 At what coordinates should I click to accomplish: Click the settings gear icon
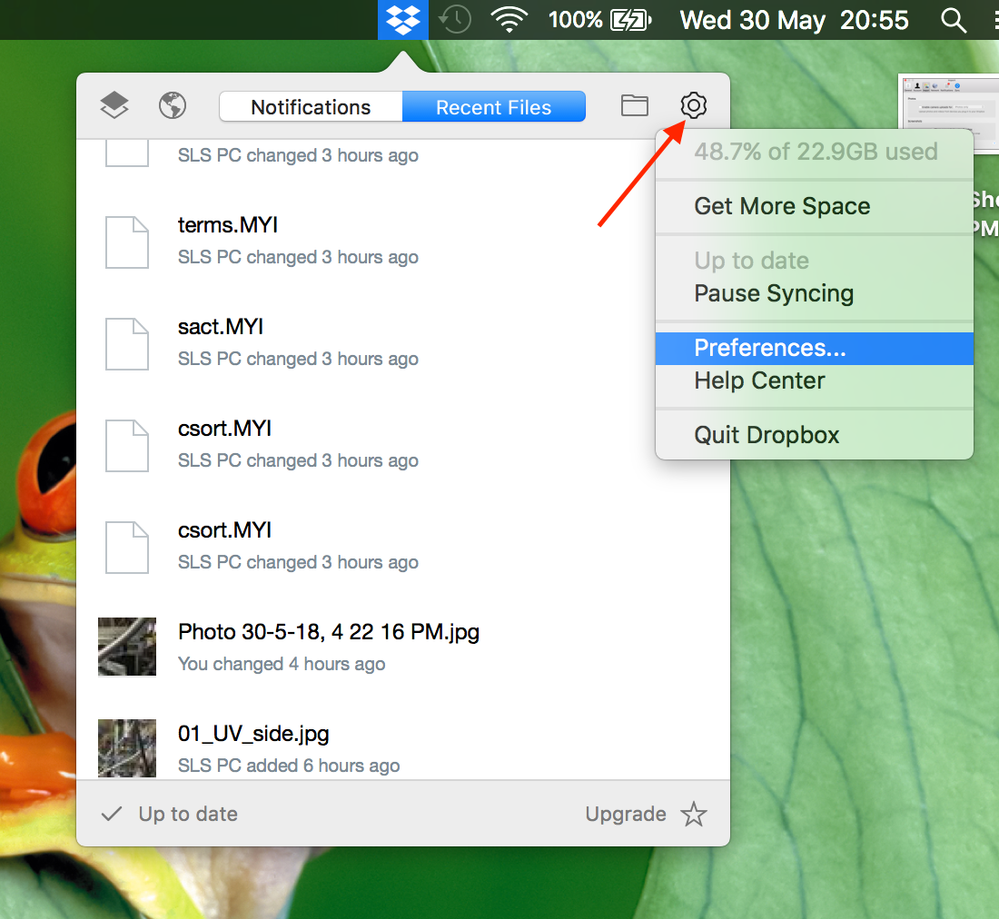click(x=693, y=105)
